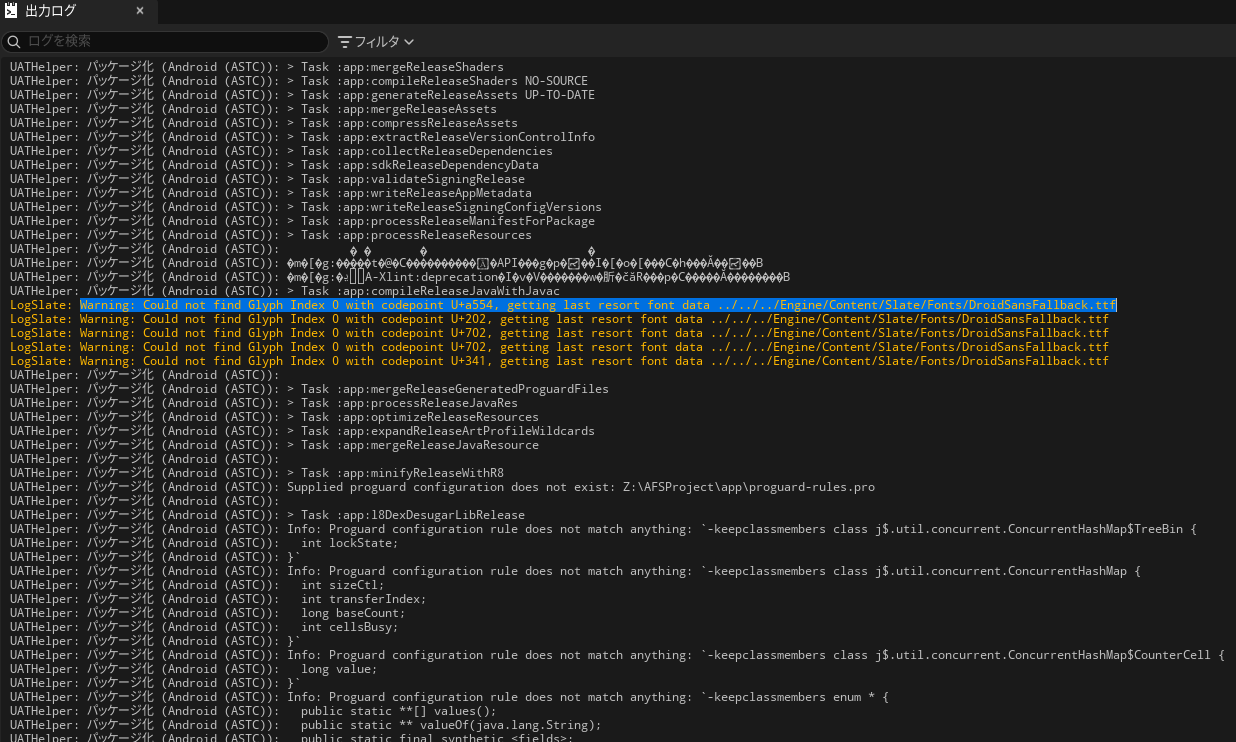Image resolution: width=1236 pixels, height=742 pixels.
Task: Click the expandReleaseArtProfileWildcards log line
Action: [302, 431]
